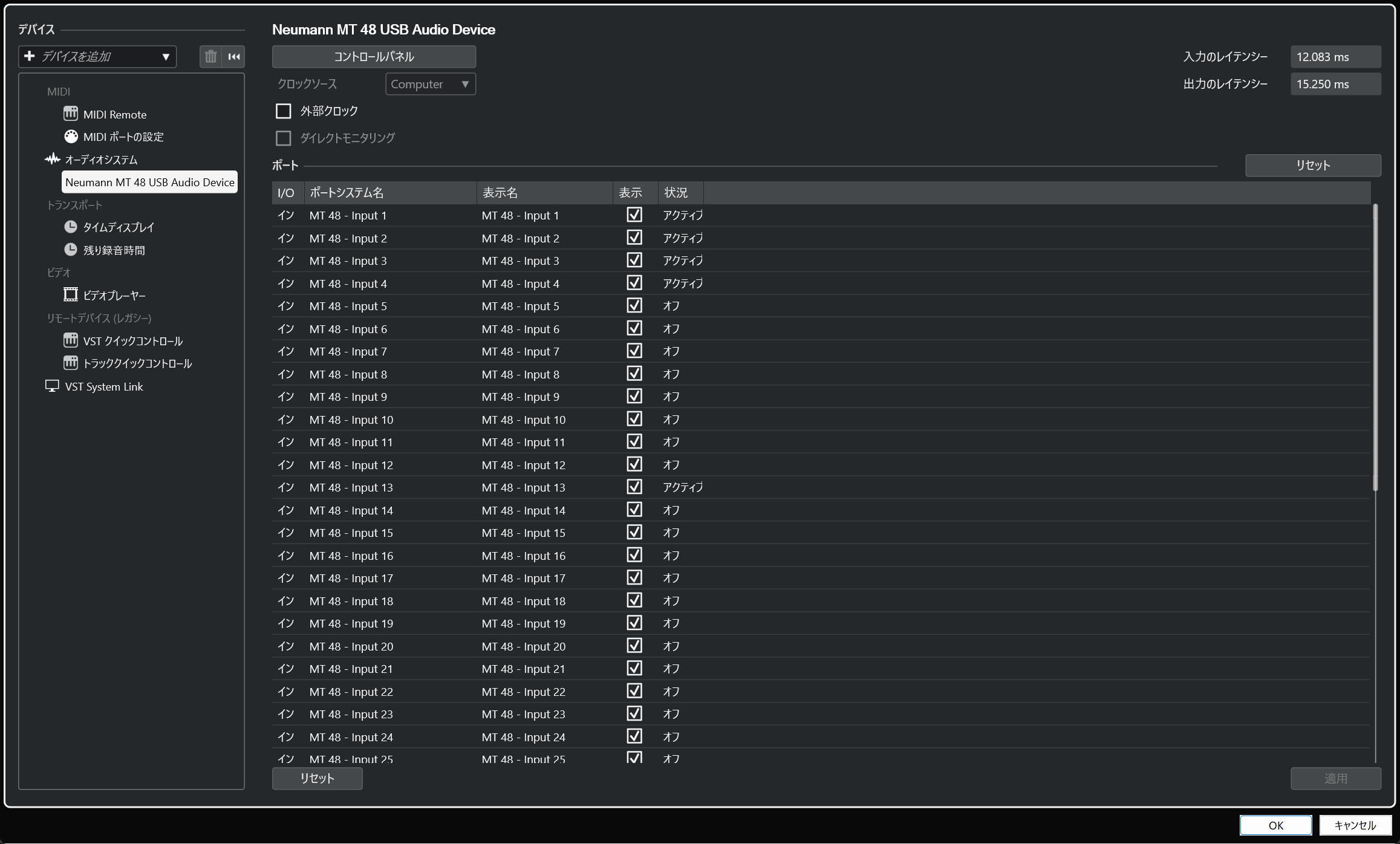Uncheck 表示 for MT 48 - Input 24
1400x844 pixels.
(x=634, y=736)
